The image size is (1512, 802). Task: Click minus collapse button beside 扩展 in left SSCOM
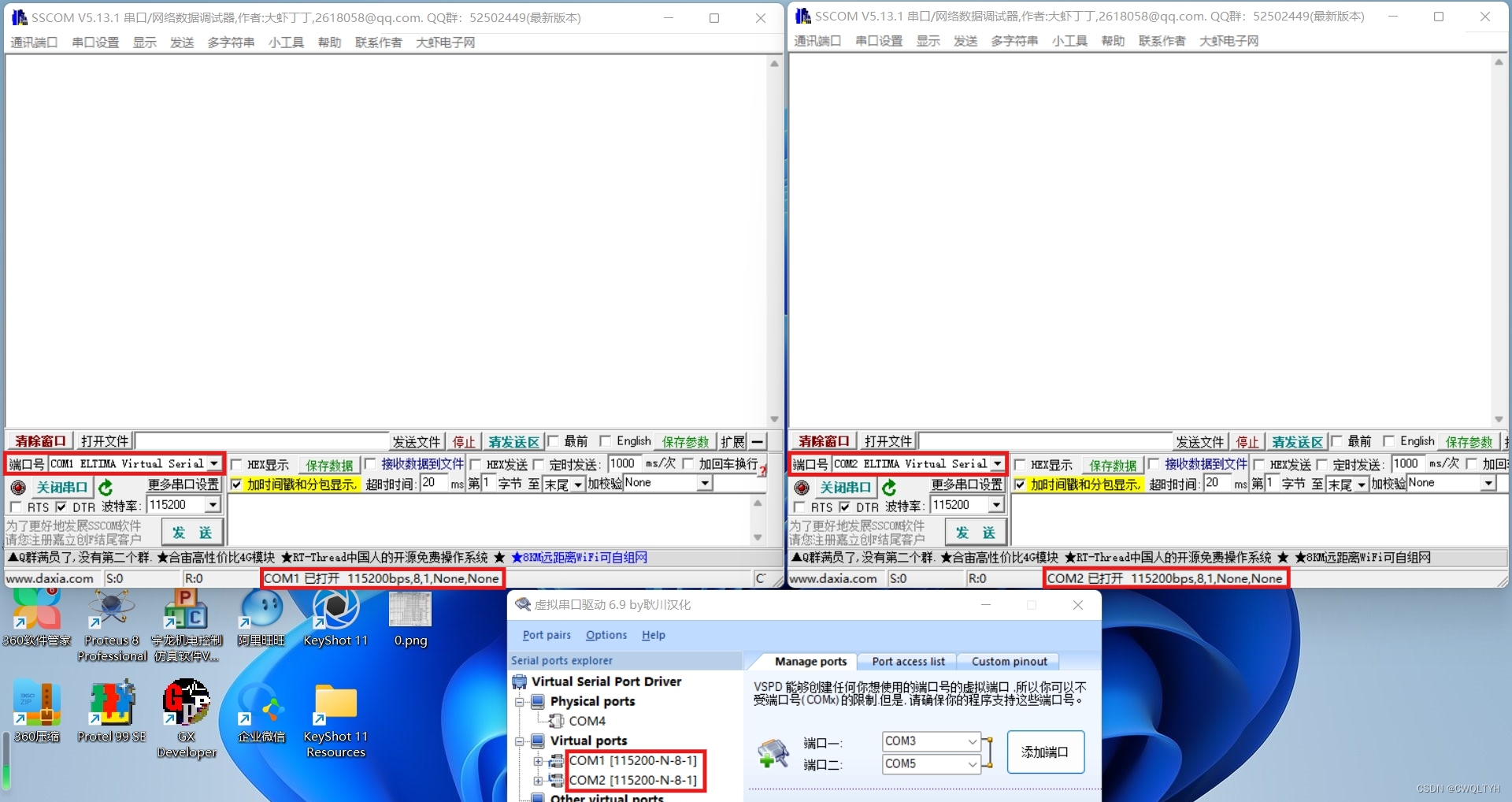pos(757,442)
